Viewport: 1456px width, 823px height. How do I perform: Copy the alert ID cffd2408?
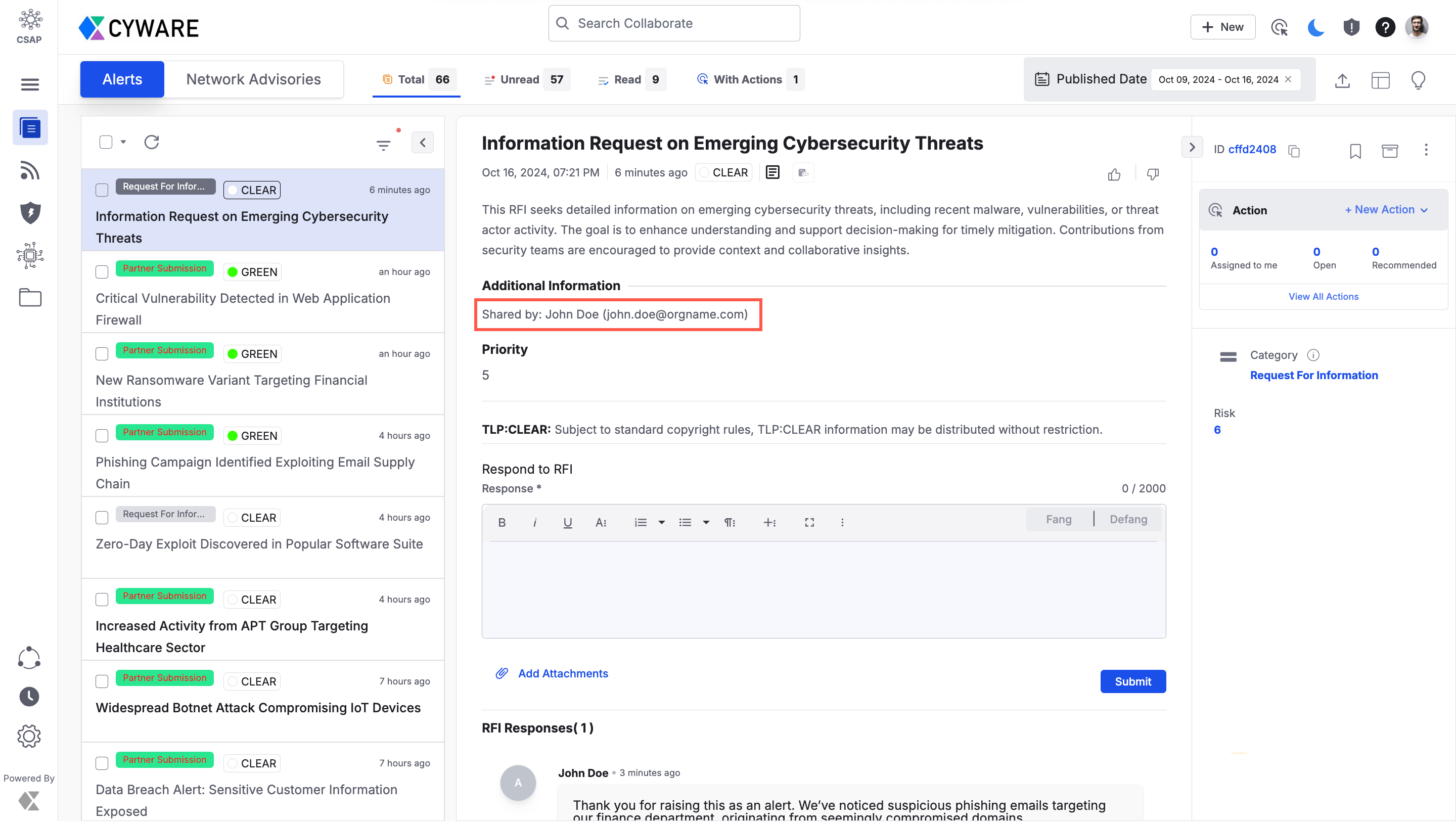point(1294,151)
